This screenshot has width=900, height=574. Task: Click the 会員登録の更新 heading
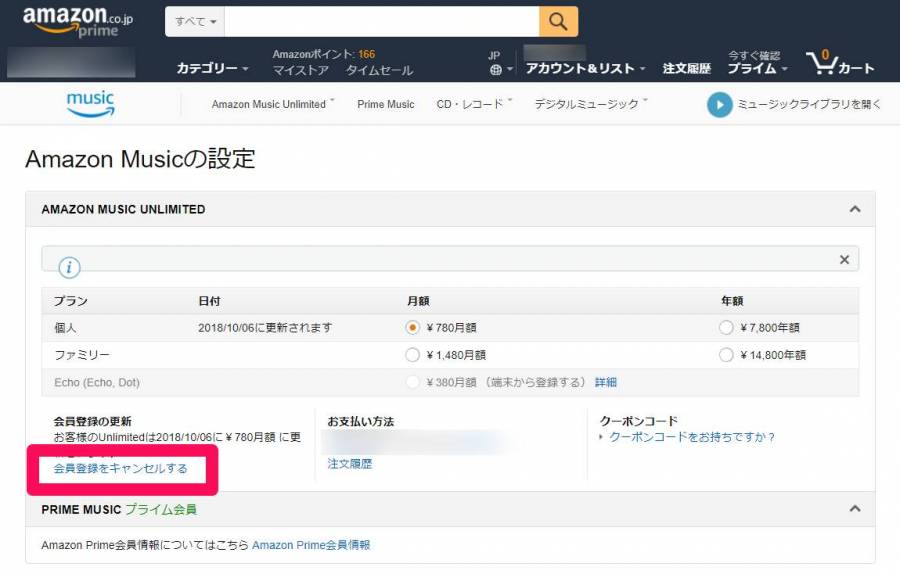(x=92, y=421)
